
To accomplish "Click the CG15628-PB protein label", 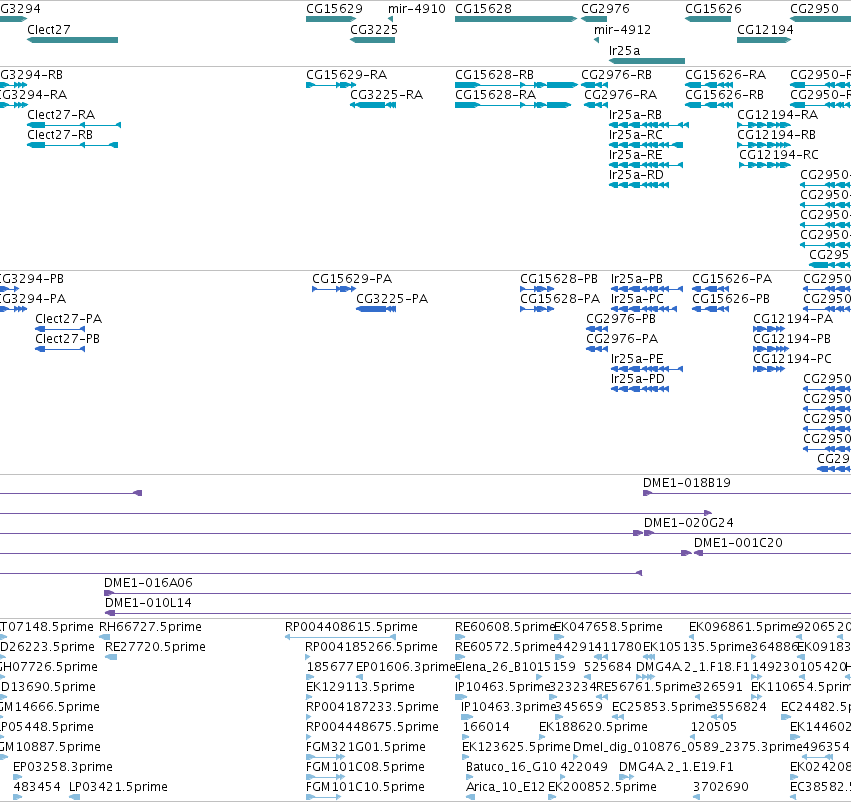I will tap(559, 279).
